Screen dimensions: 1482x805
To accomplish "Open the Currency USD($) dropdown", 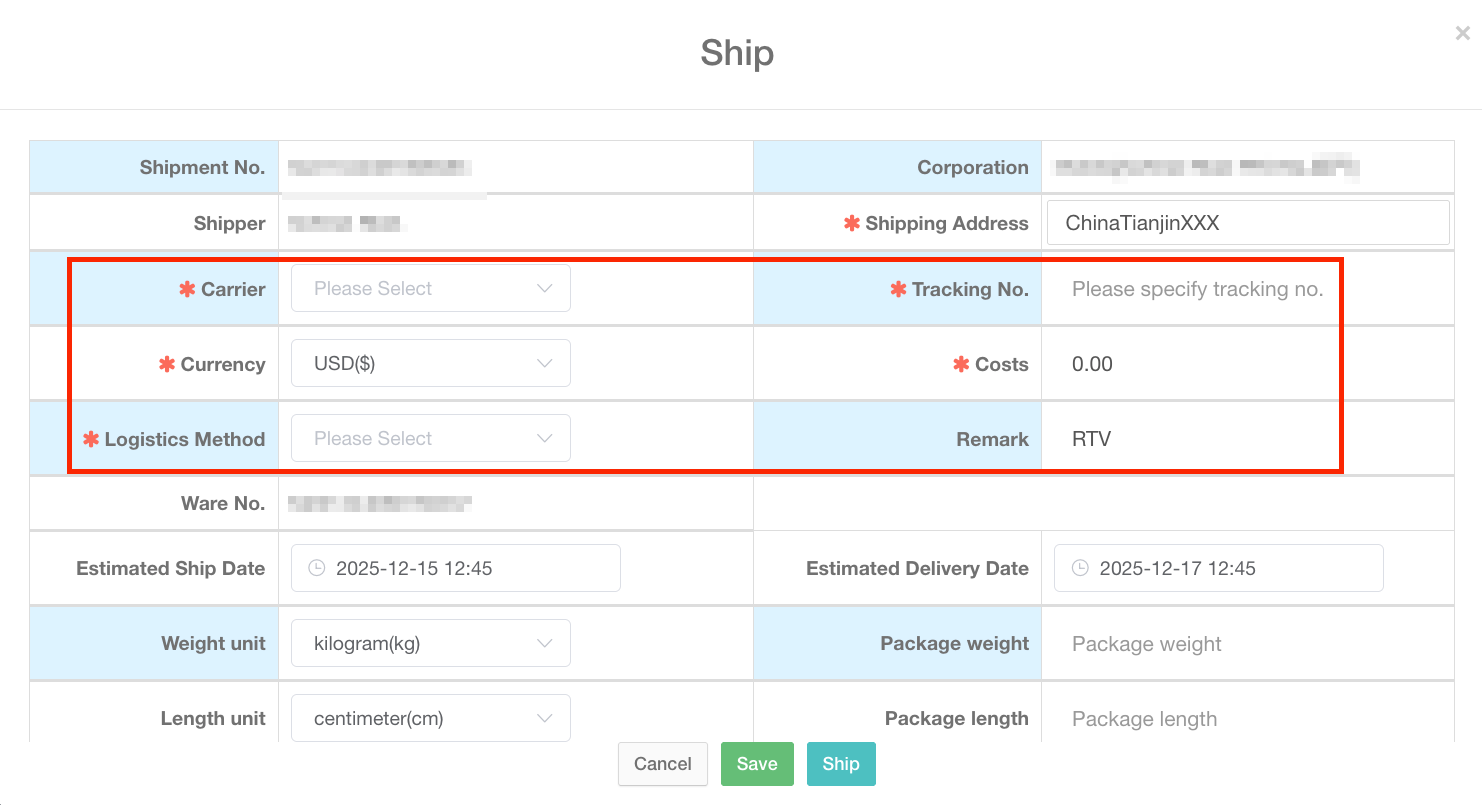I will pos(430,364).
